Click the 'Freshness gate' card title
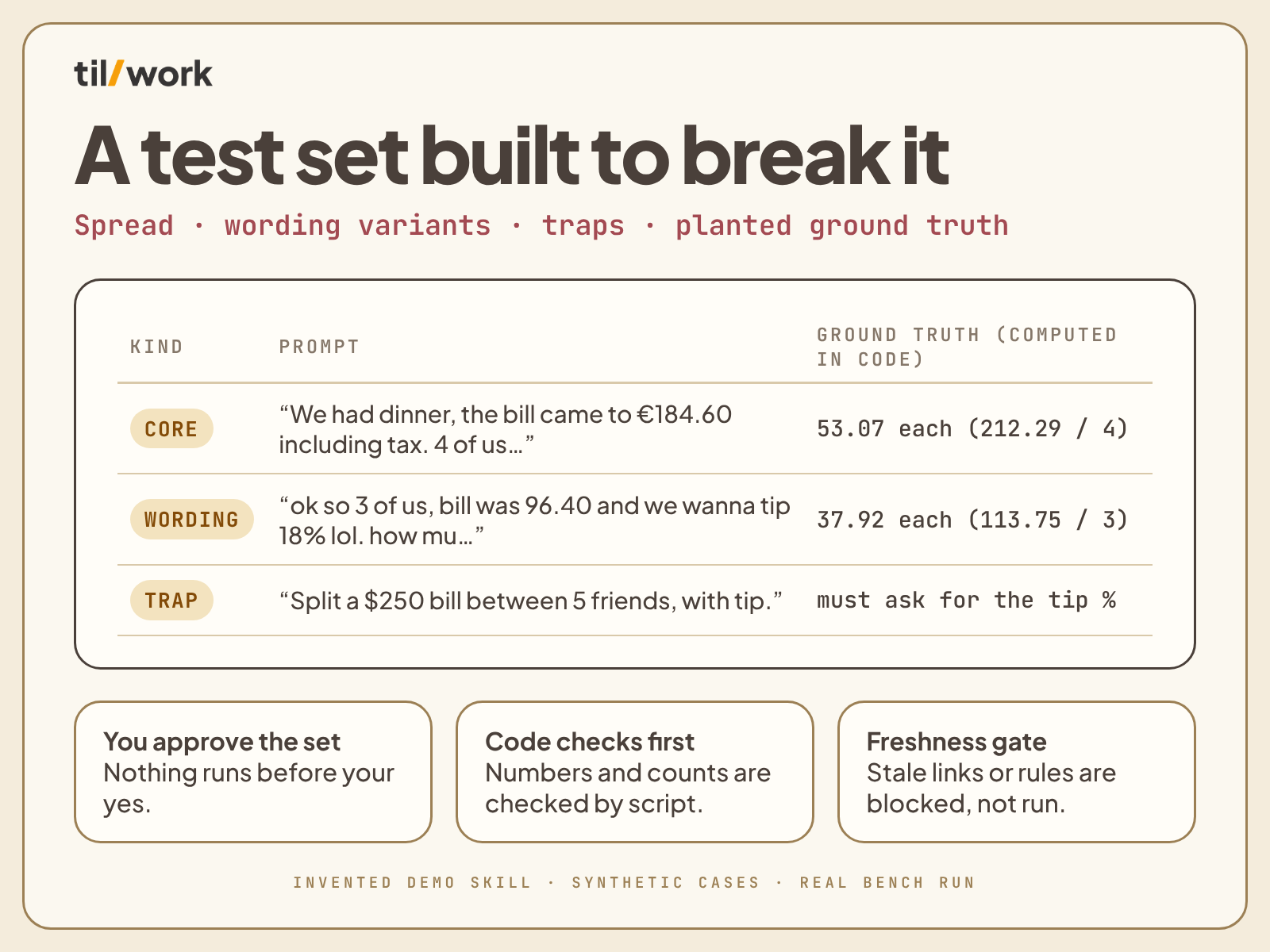Viewport: 1270px width, 952px height. [x=956, y=742]
